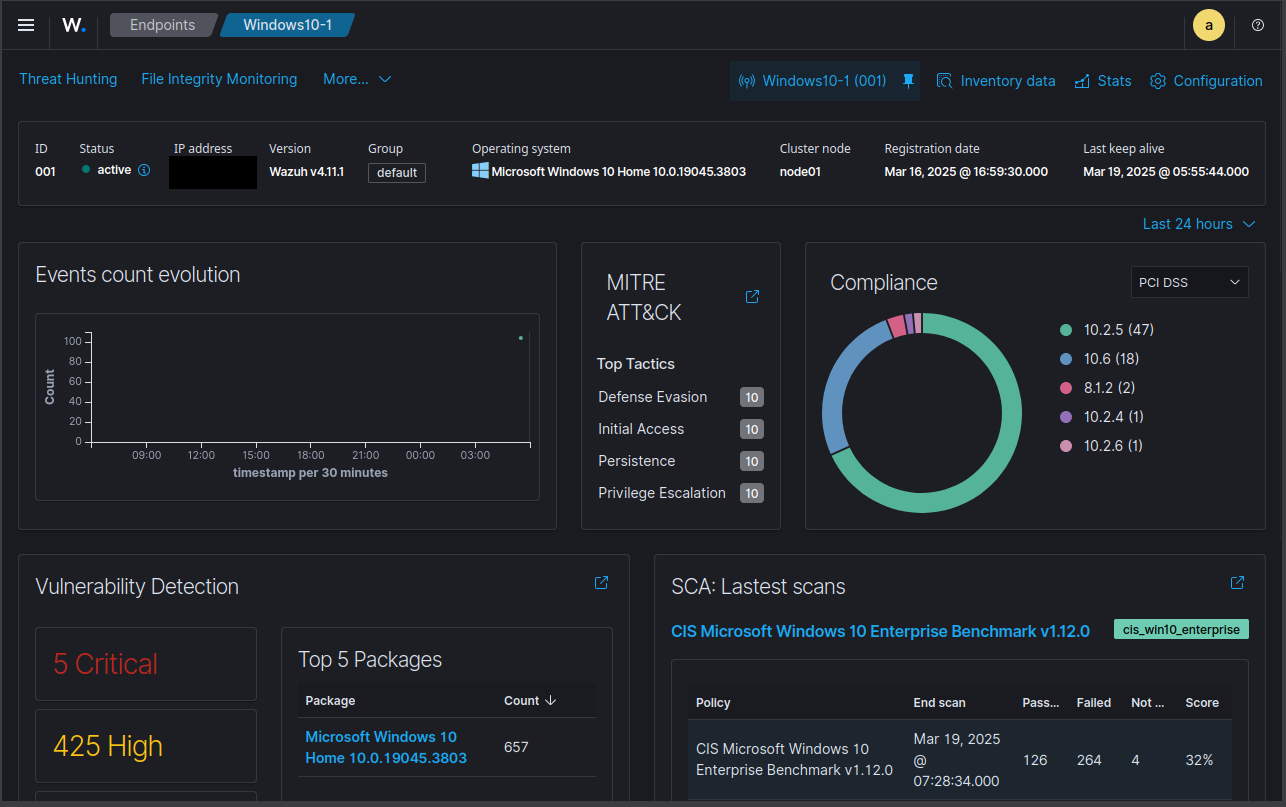Sort packages by Count column
Screen dimensions: 1286x807
click(530, 701)
